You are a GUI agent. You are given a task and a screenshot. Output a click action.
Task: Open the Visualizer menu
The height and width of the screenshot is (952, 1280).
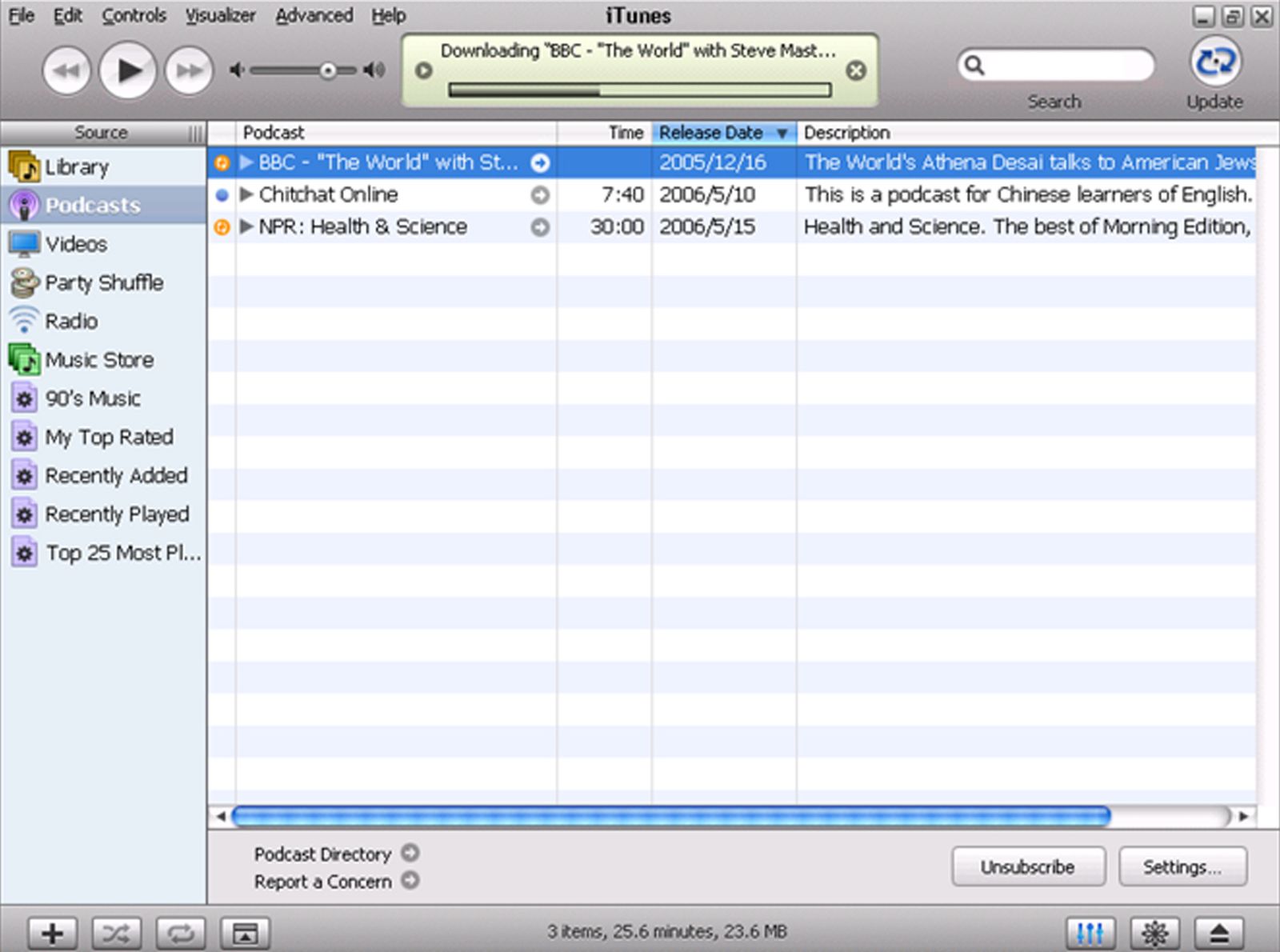[x=220, y=15]
